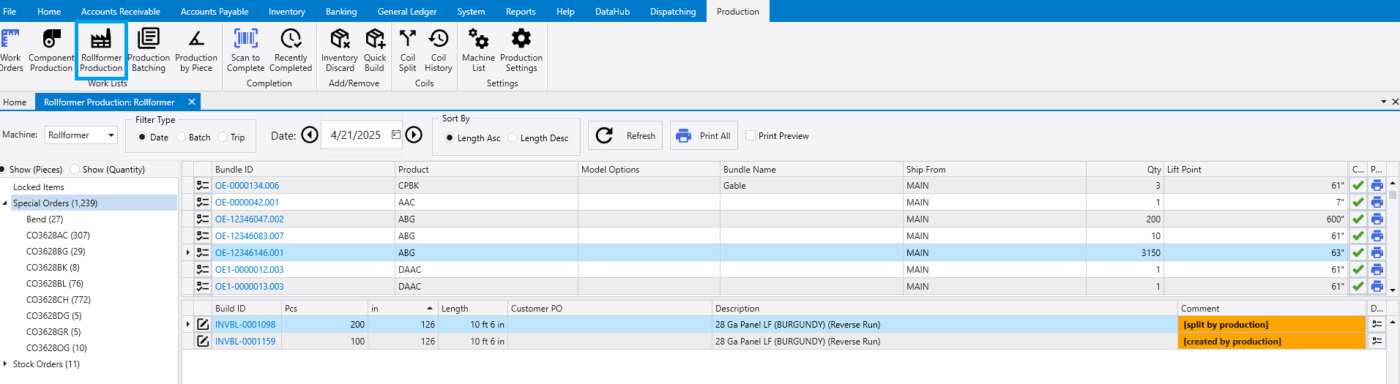Open the Machine List

[478, 49]
